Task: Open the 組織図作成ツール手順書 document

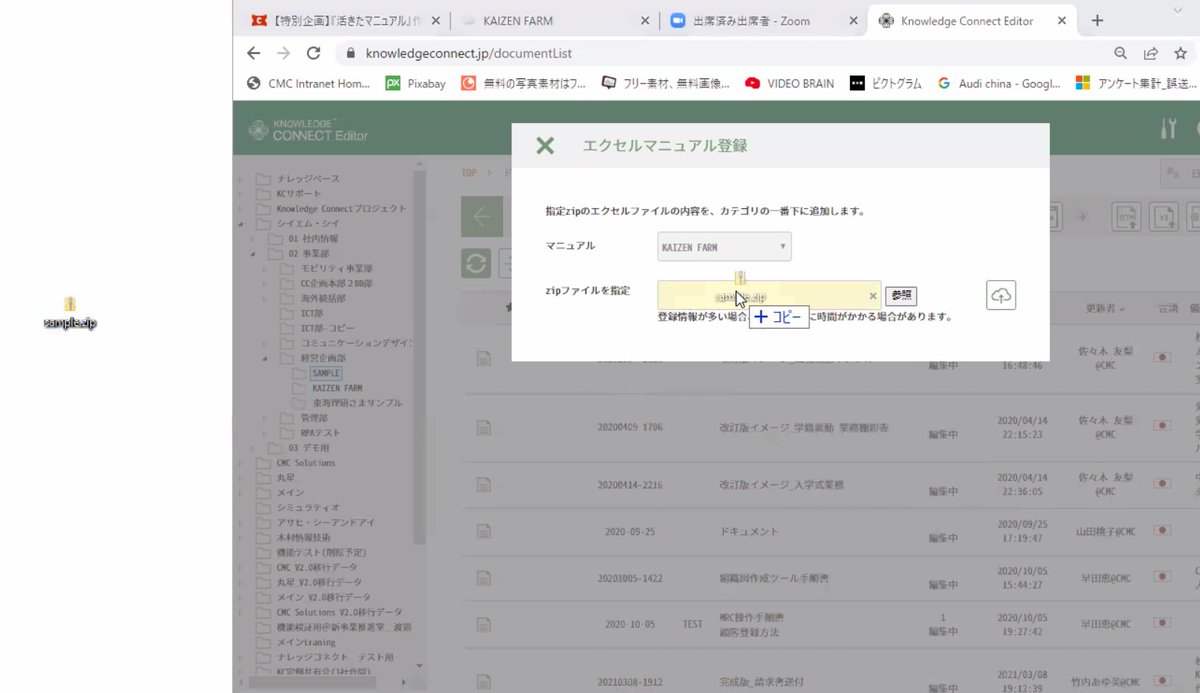Action: (776, 578)
